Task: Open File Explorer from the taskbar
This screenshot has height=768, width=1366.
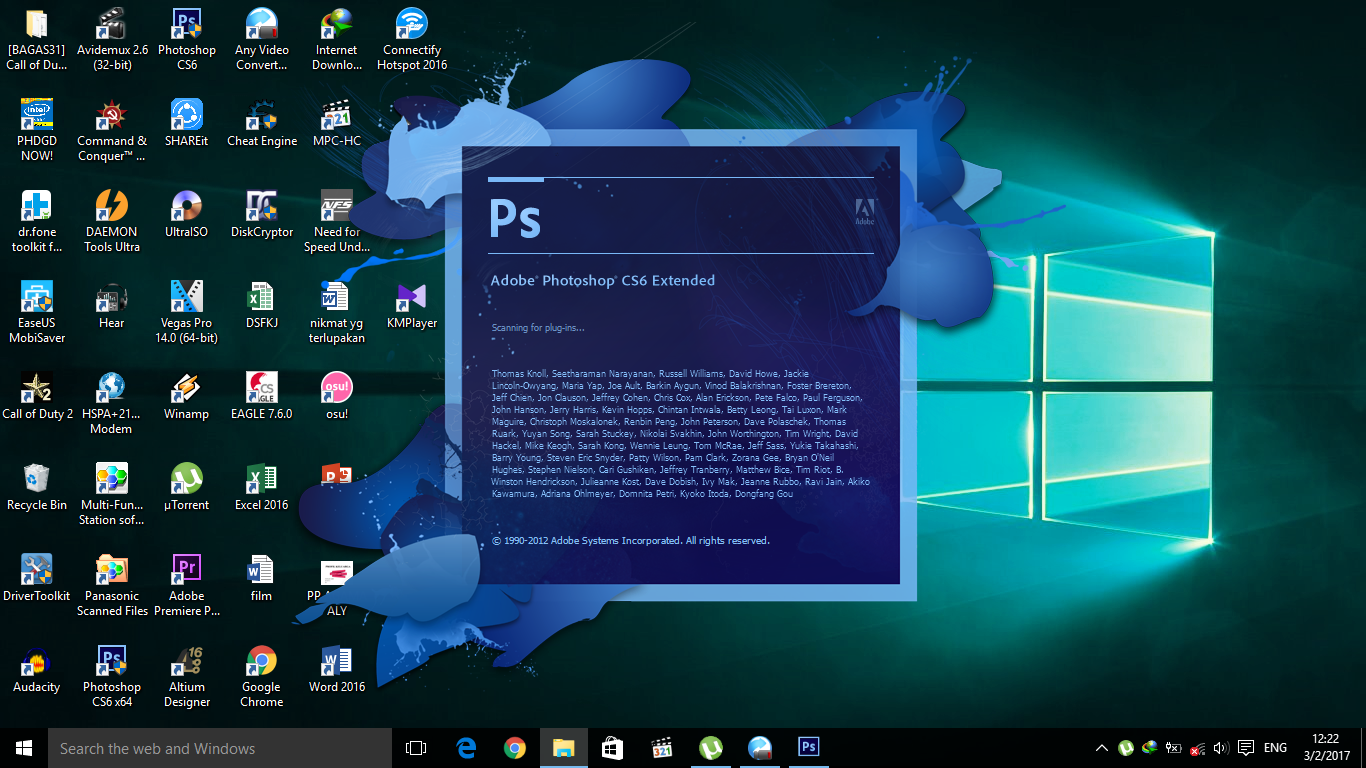Action: (x=564, y=748)
